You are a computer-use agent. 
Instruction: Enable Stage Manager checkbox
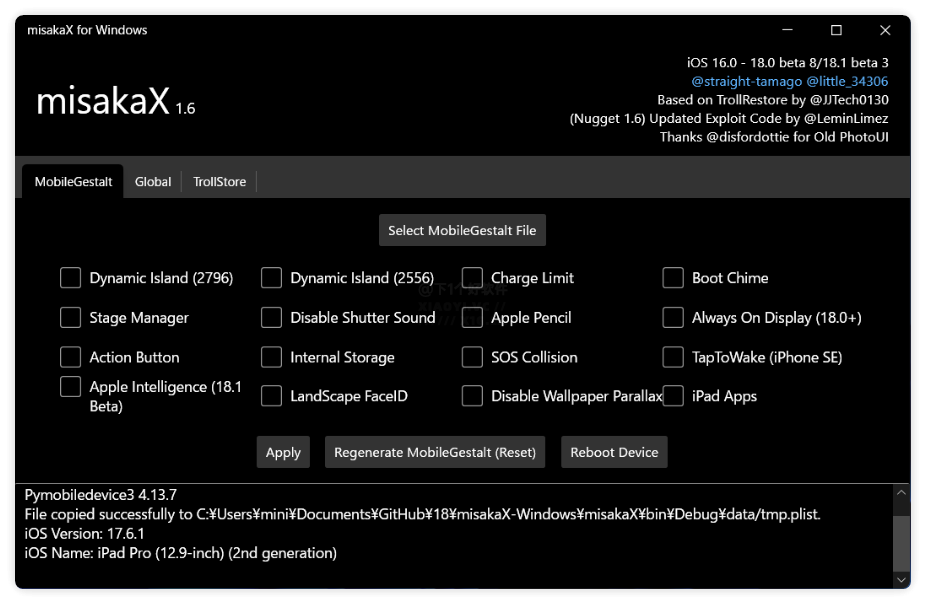pos(70,317)
